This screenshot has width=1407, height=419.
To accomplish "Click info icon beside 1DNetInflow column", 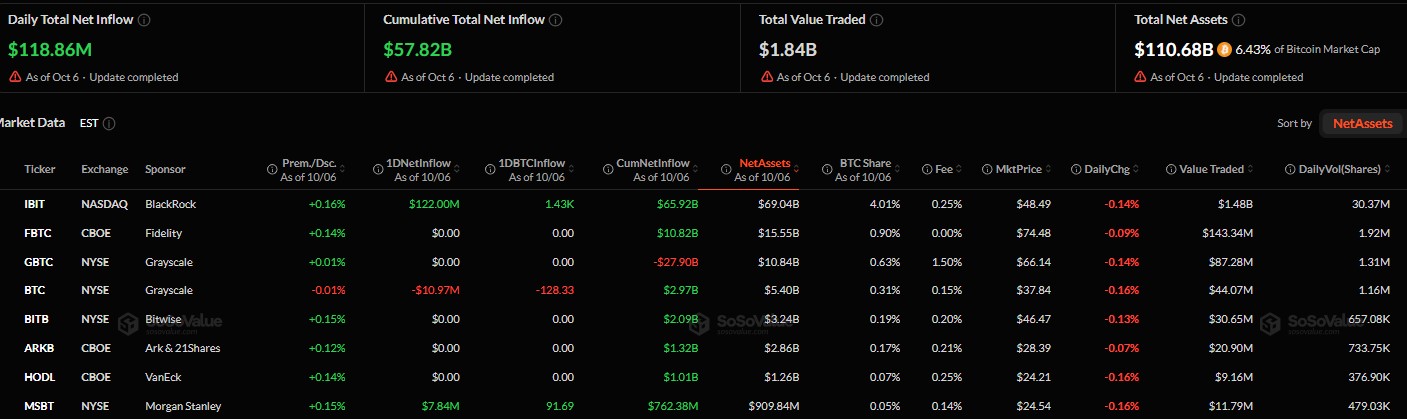I will tap(378, 170).
